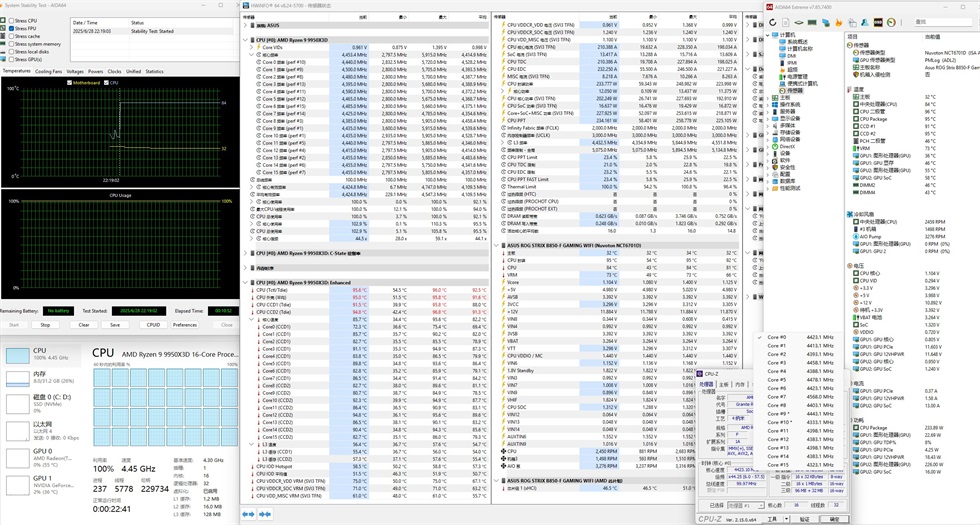Screen dimensions: 980x525
Task: Select the IPMI item in AIDA64 tree
Action: click(x=791, y=63)
